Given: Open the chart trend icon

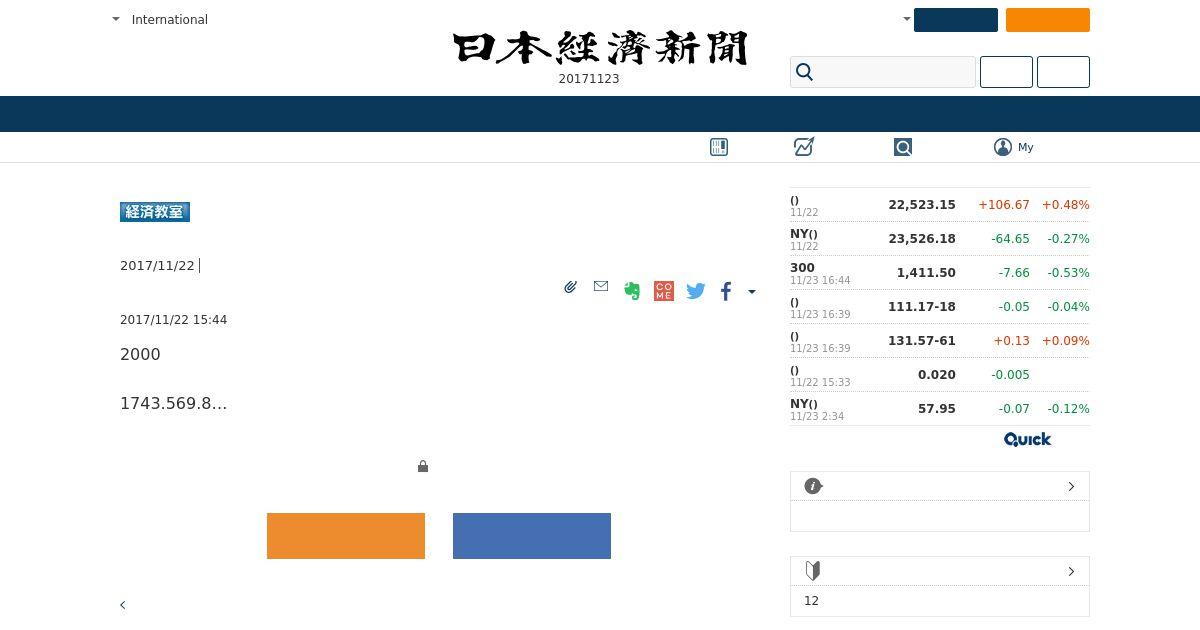Looking at the screenshot, I should pos(804,147).
